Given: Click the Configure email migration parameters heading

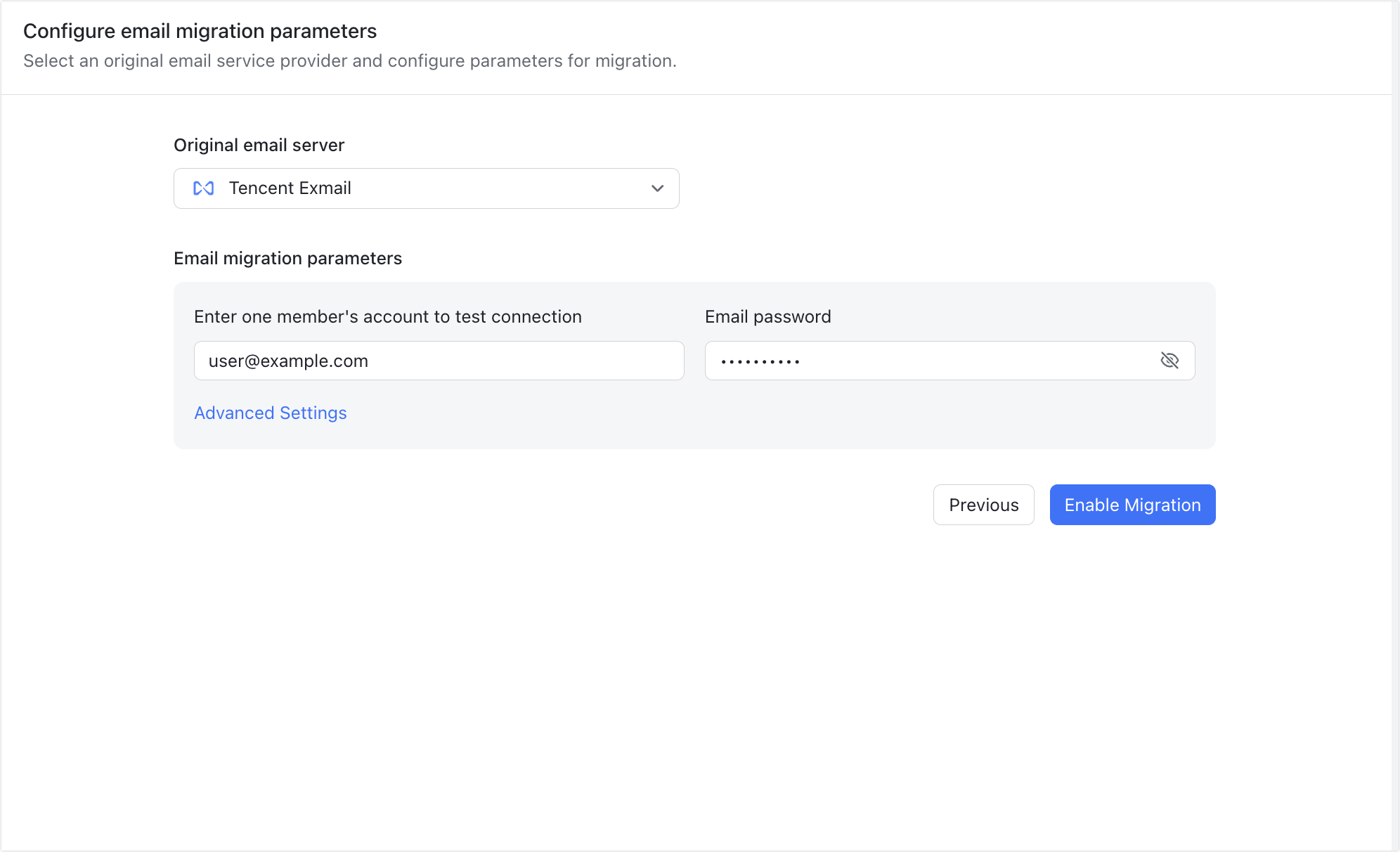Looking at the screenshot, I should 200,31.
